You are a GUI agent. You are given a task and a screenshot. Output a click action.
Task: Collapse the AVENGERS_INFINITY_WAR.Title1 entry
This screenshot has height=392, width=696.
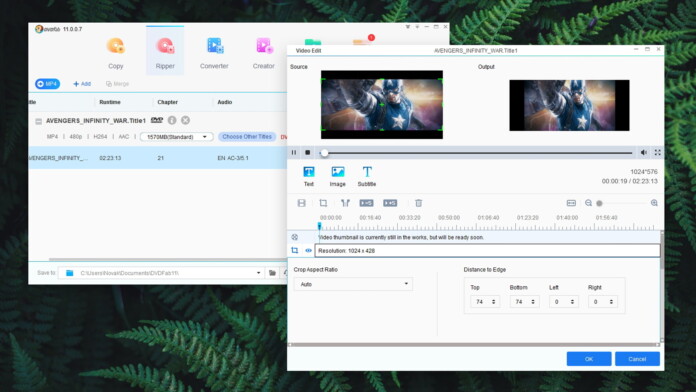click(x=39, y=121)
